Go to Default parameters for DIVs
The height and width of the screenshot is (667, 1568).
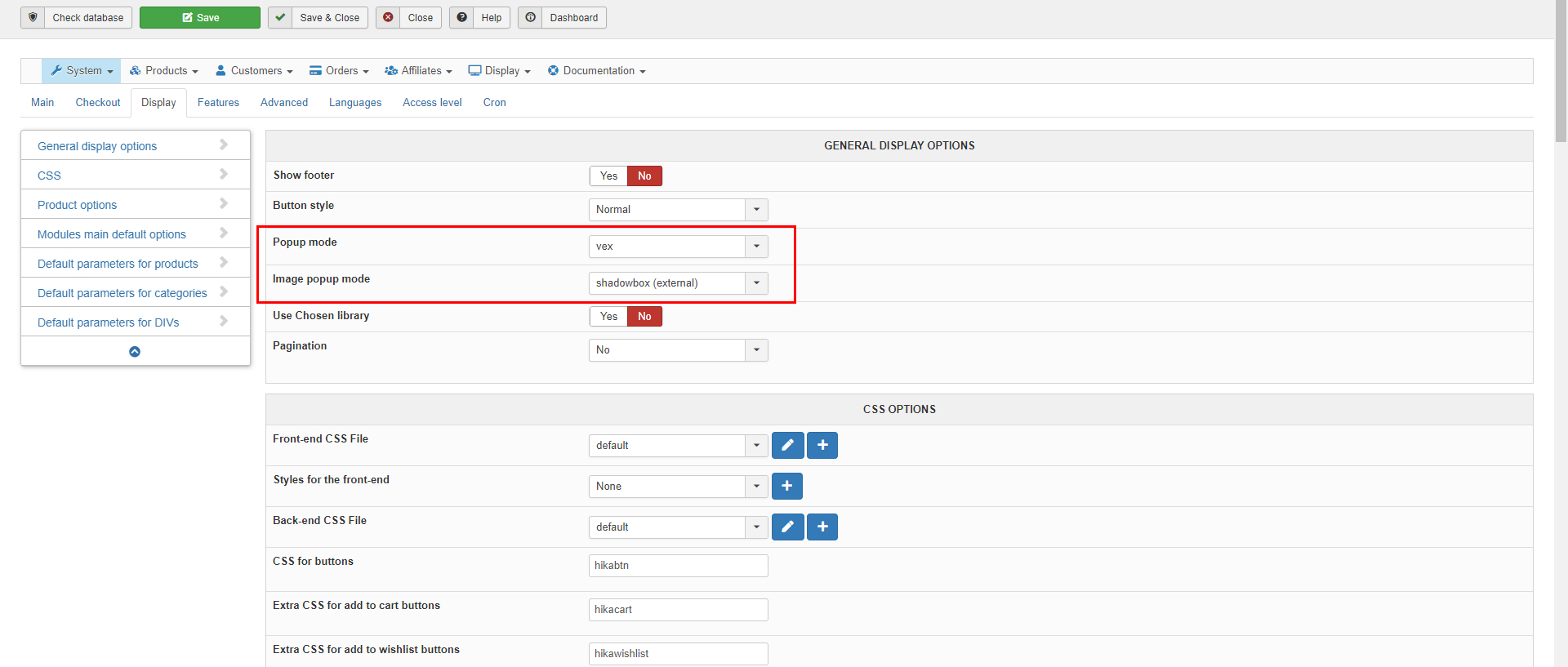[109, 322]
